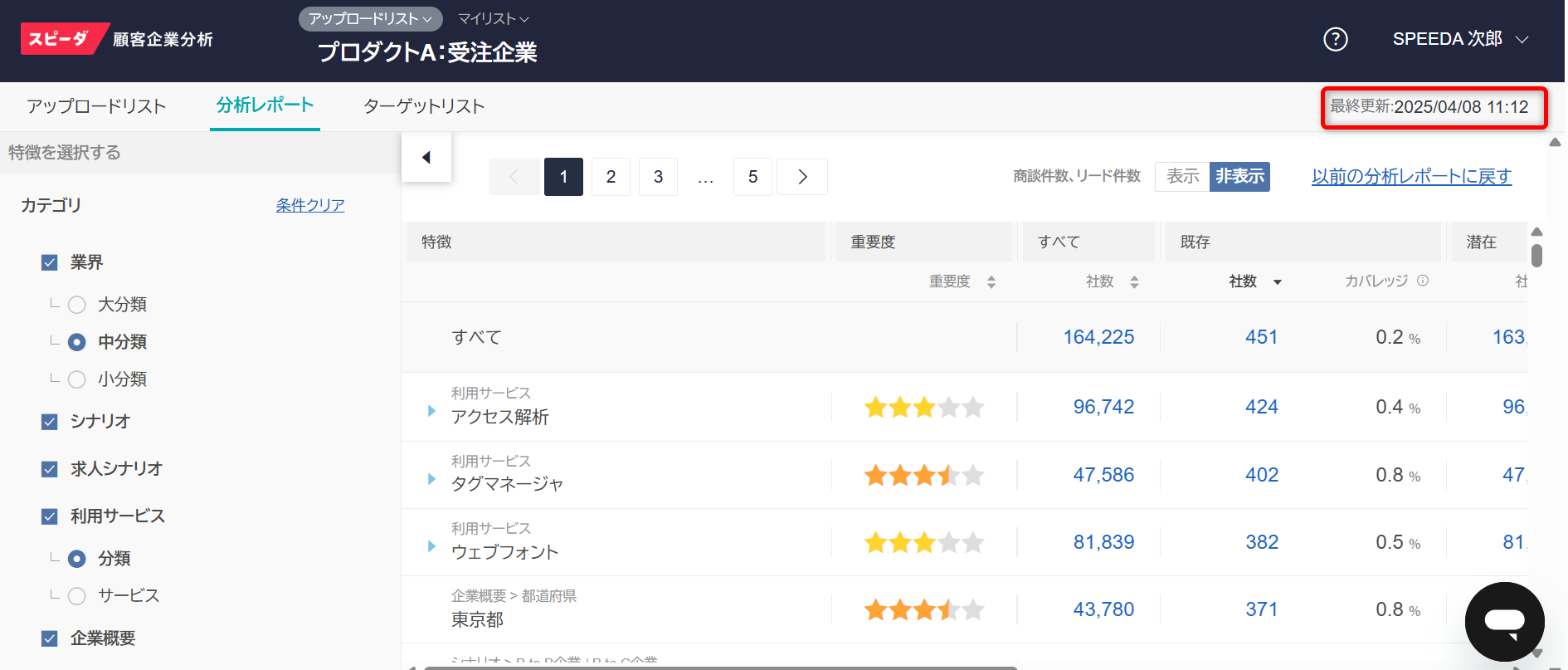Sort by 重要度 column arrows
Image resolution: width=1568 pixels, height=670 pixels.
click(x=991, y=282)
